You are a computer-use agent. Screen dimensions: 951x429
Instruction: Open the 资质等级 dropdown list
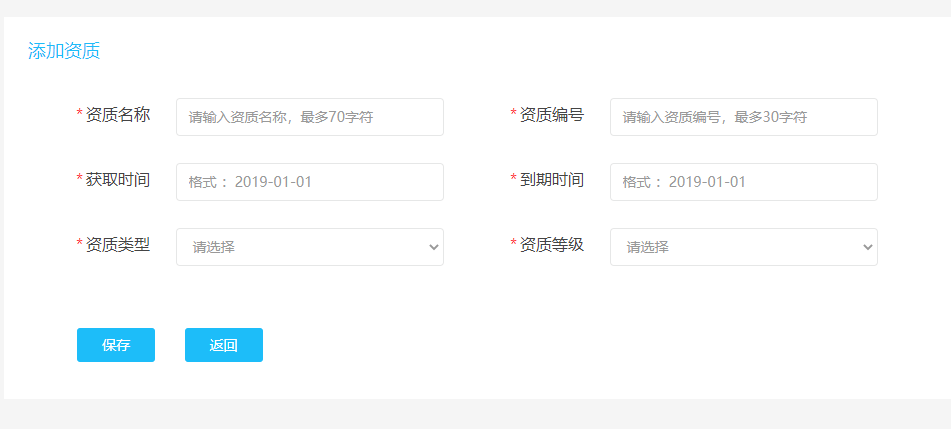tap(734, 247)
